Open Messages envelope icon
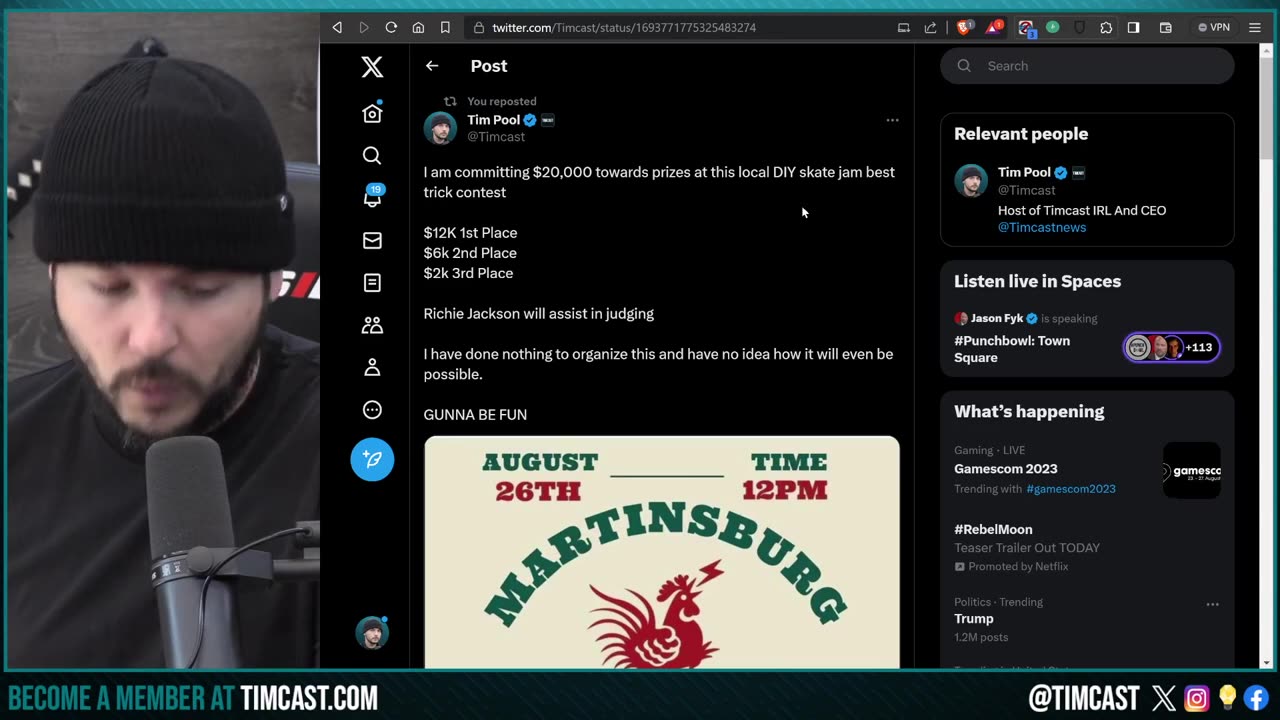 372,240
